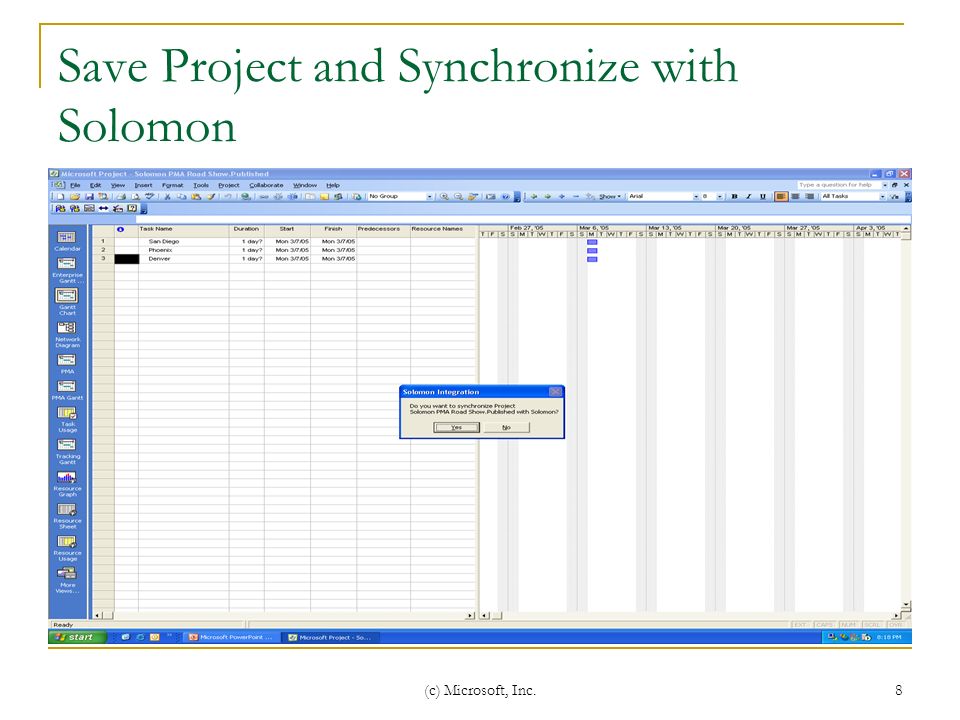Open Enterprise Gantt view in the View Bar
Image resolution: width=960 pixels, height=720 pixels.
pyautogui.click(x=67, y=270)
